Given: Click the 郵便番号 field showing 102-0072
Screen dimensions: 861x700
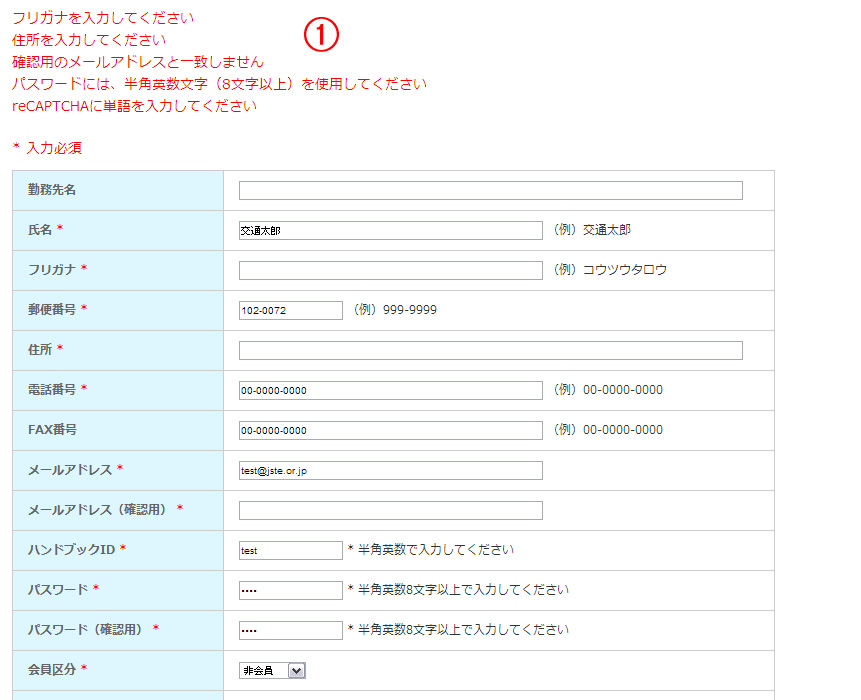Looking at the screenshot, I should click(290, 310).
